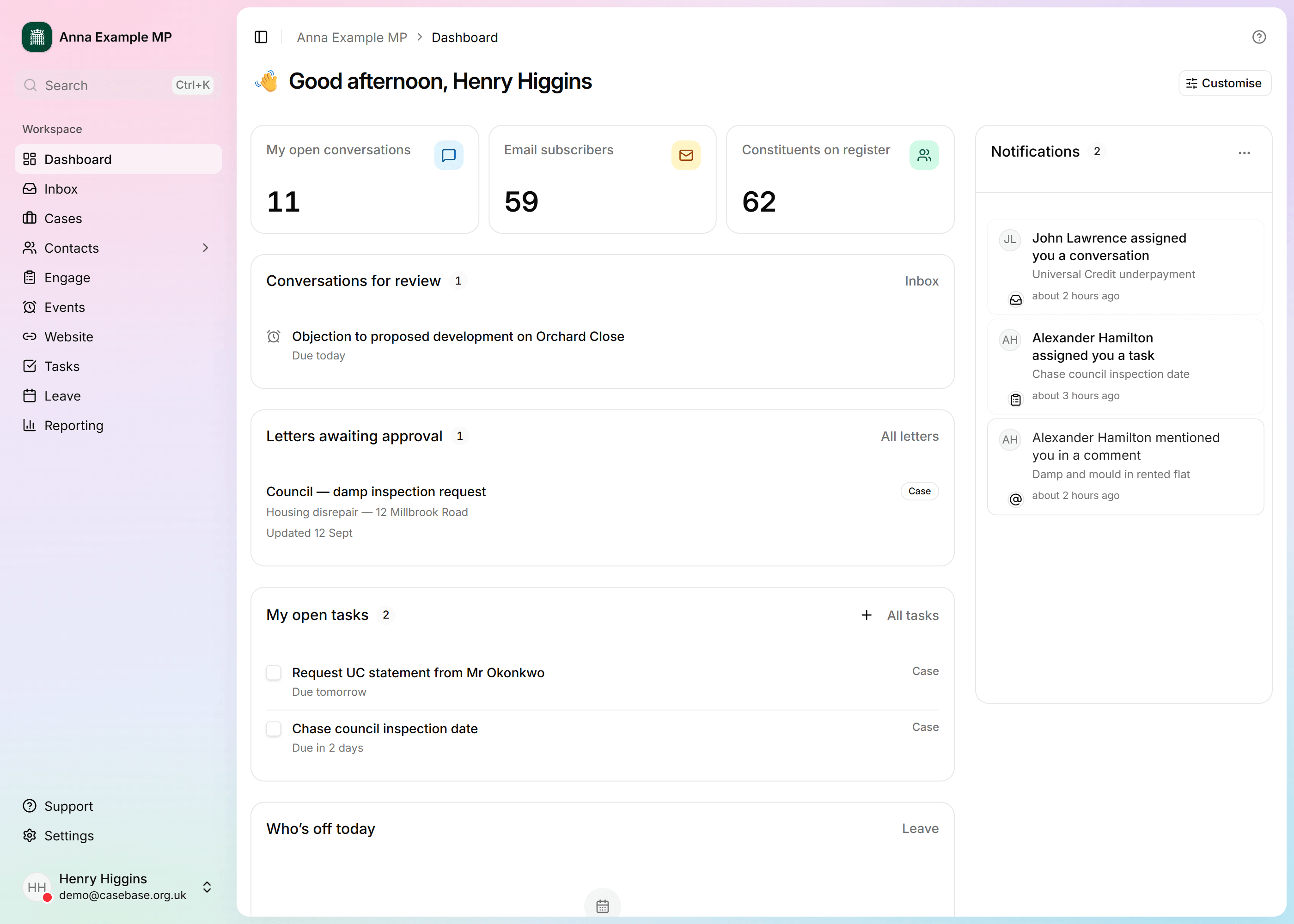
Task: Open Council — damp inspection request letter
Action: tap(376, 492)
